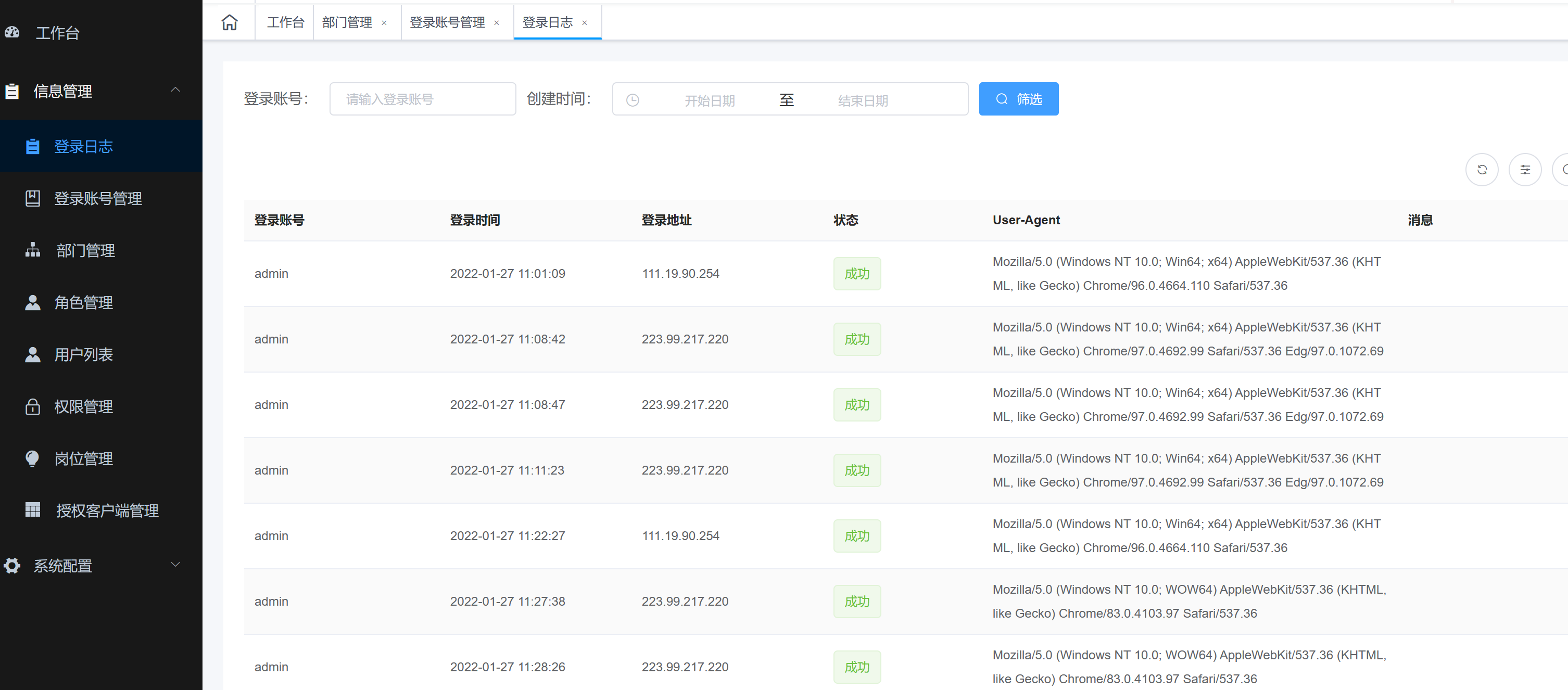Viewport: 1568px width, 690px height.
Task: Click the 成功 tag in the 11:28:26 row
Action: (857, 667)
